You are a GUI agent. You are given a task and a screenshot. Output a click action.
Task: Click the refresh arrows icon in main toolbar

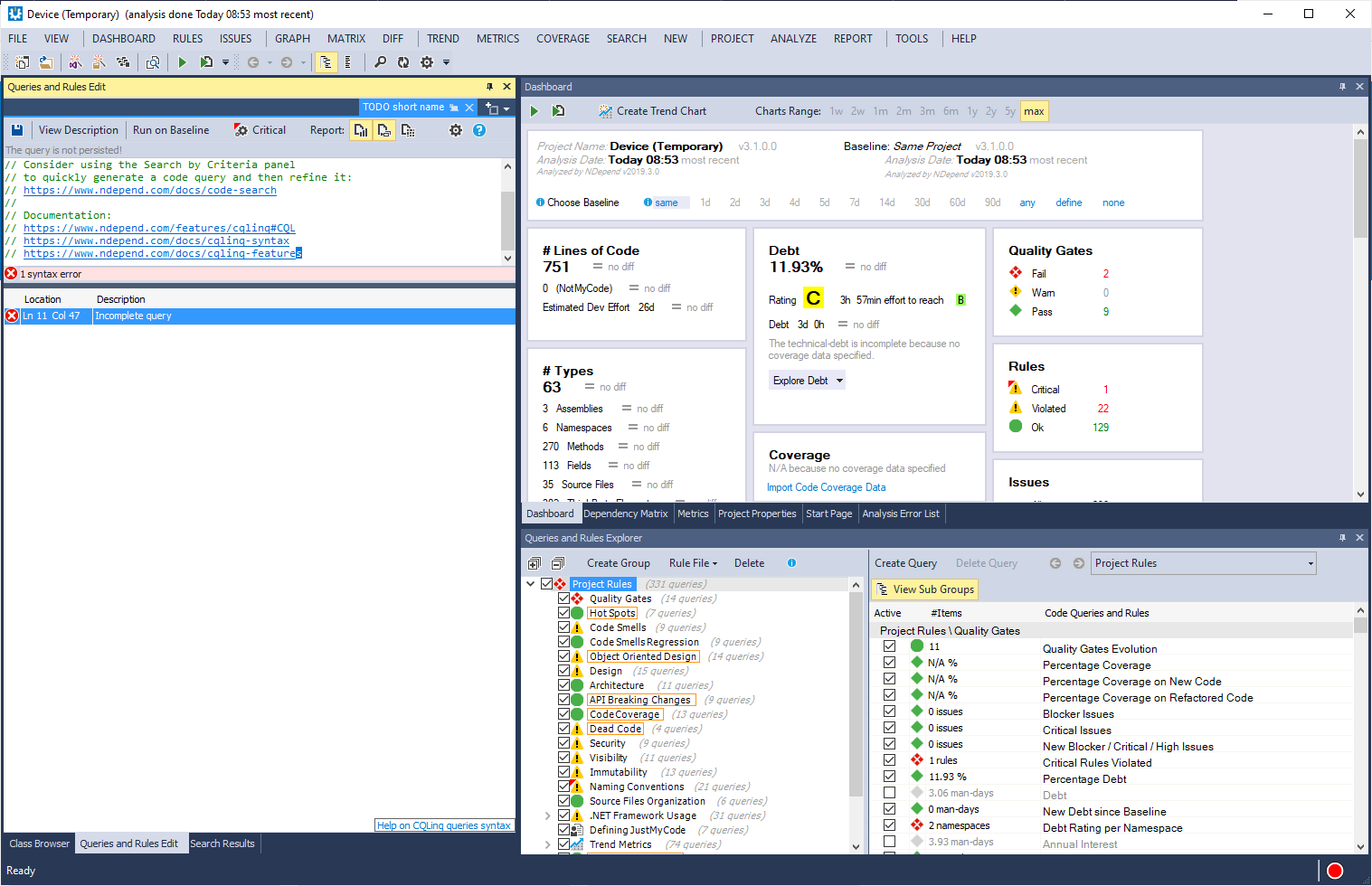pos(403,62)
